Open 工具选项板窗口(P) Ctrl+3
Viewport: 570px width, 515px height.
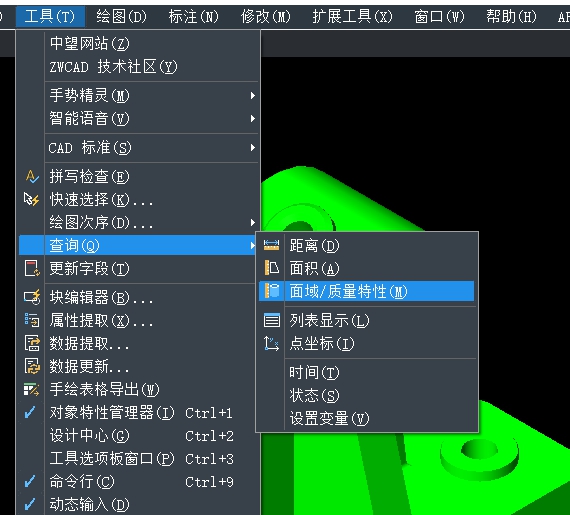click(139, 459)
